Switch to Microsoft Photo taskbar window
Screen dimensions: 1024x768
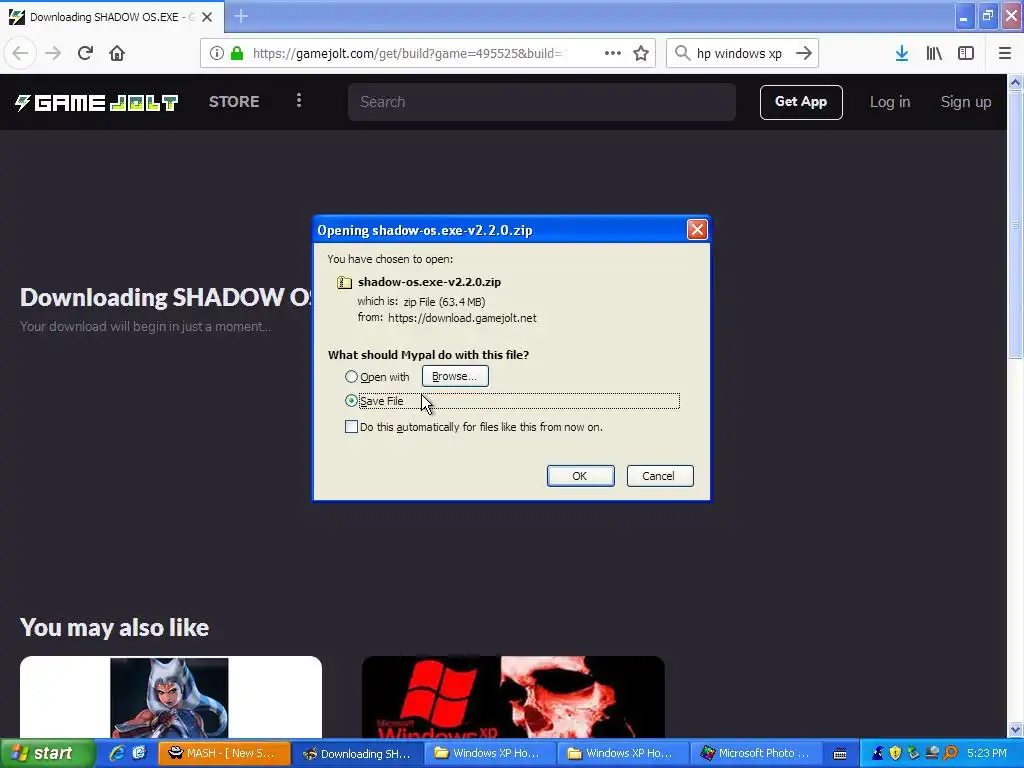756,753
